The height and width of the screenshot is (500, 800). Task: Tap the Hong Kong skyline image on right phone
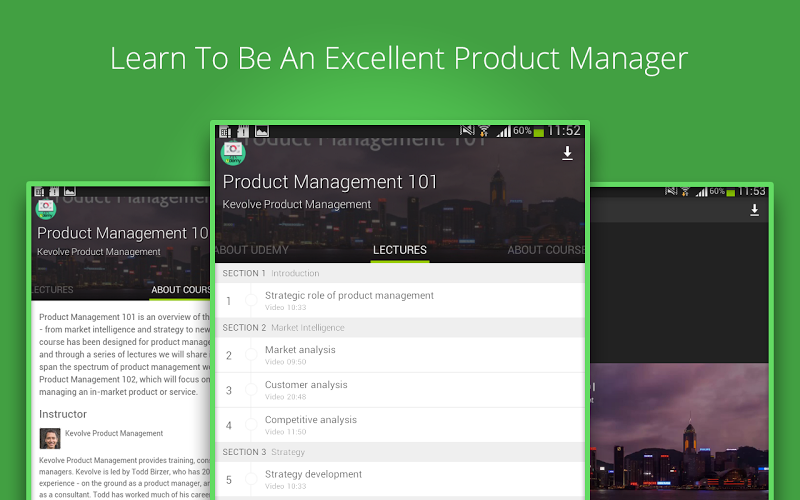click(x=679, y=432)
